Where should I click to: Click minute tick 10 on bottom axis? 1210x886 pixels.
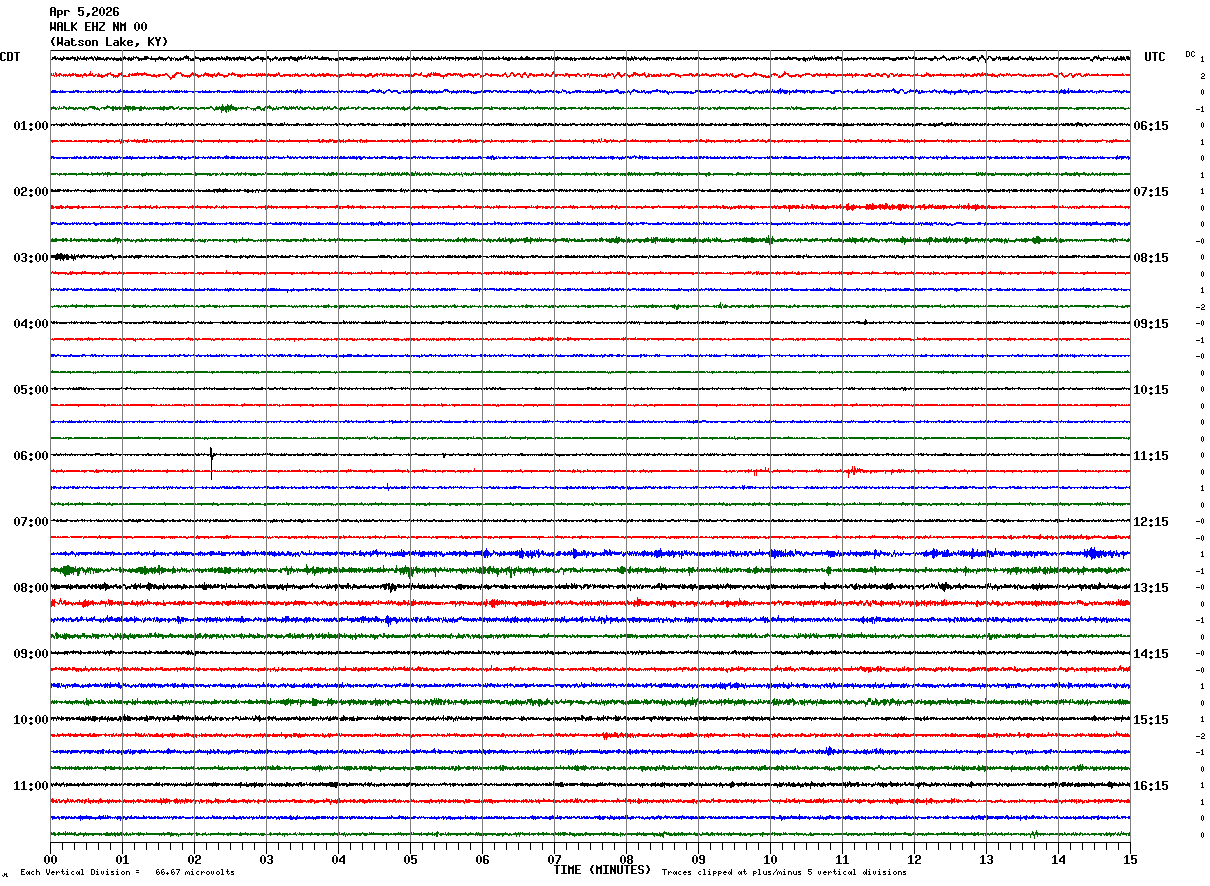click(770, 859)
